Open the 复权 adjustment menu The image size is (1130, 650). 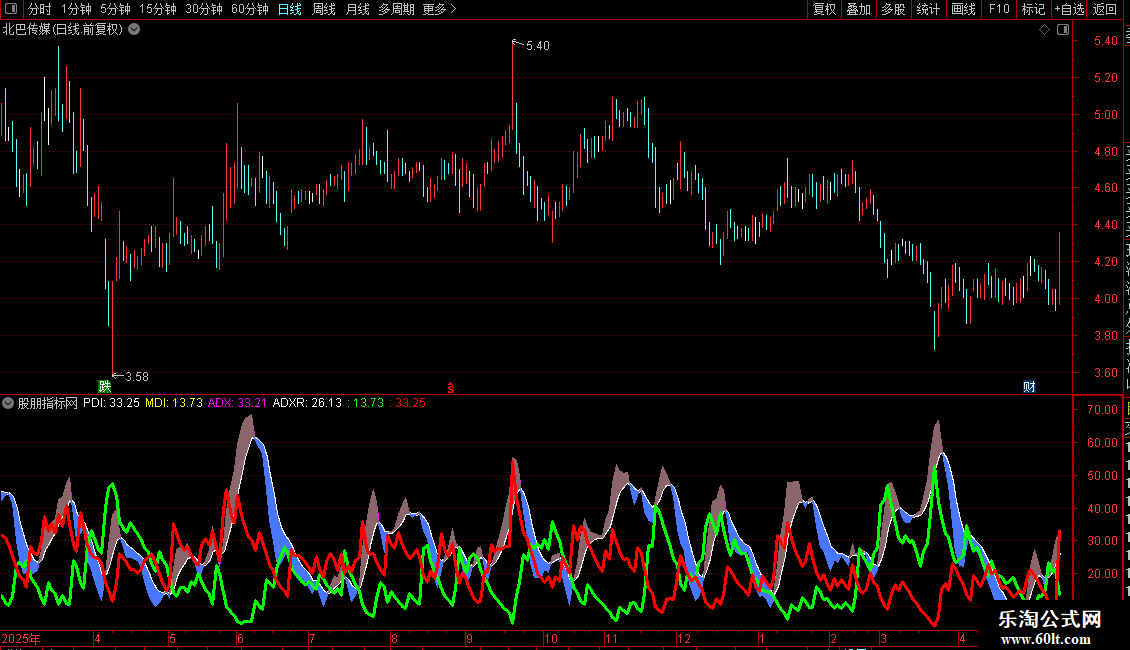coord(824,9)
